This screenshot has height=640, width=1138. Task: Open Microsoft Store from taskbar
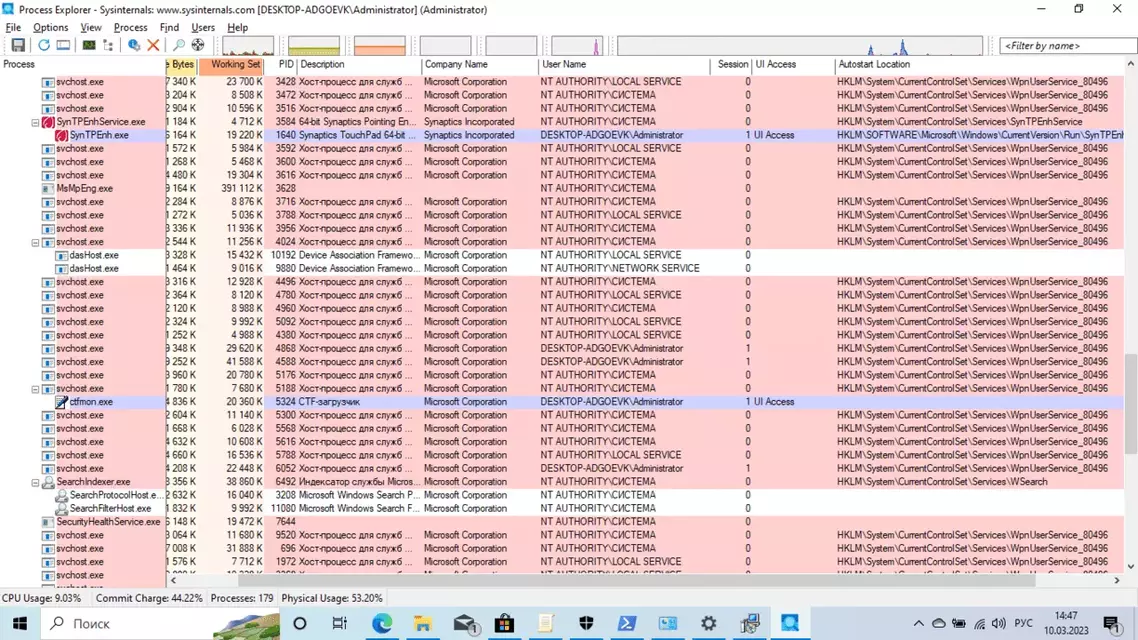[504, 623]
